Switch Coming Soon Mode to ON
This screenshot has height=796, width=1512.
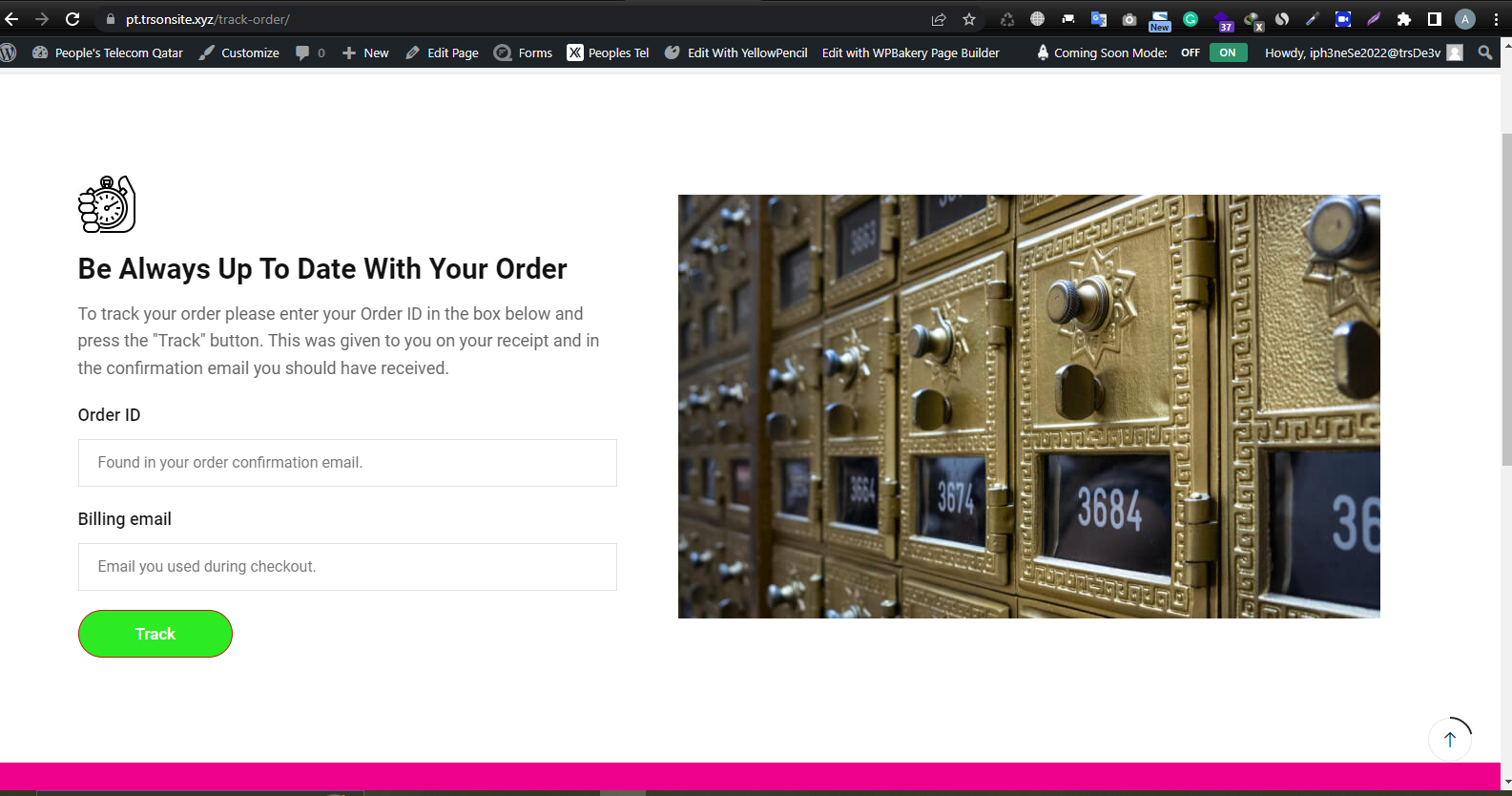click(x=1228, y=52)
